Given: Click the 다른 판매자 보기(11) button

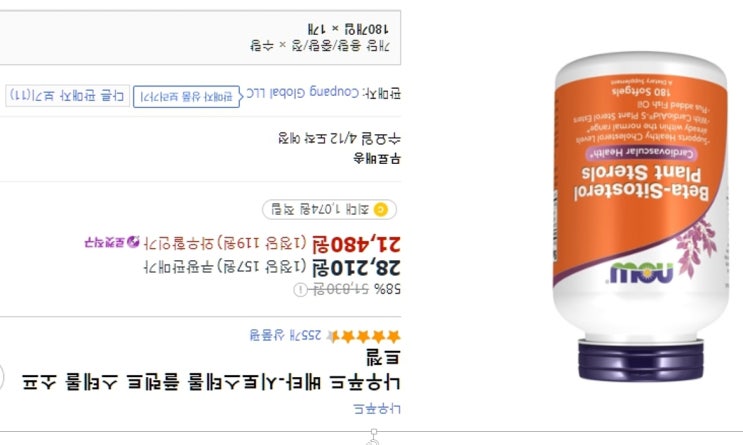Looking at the screenshot, I should 68,96.
